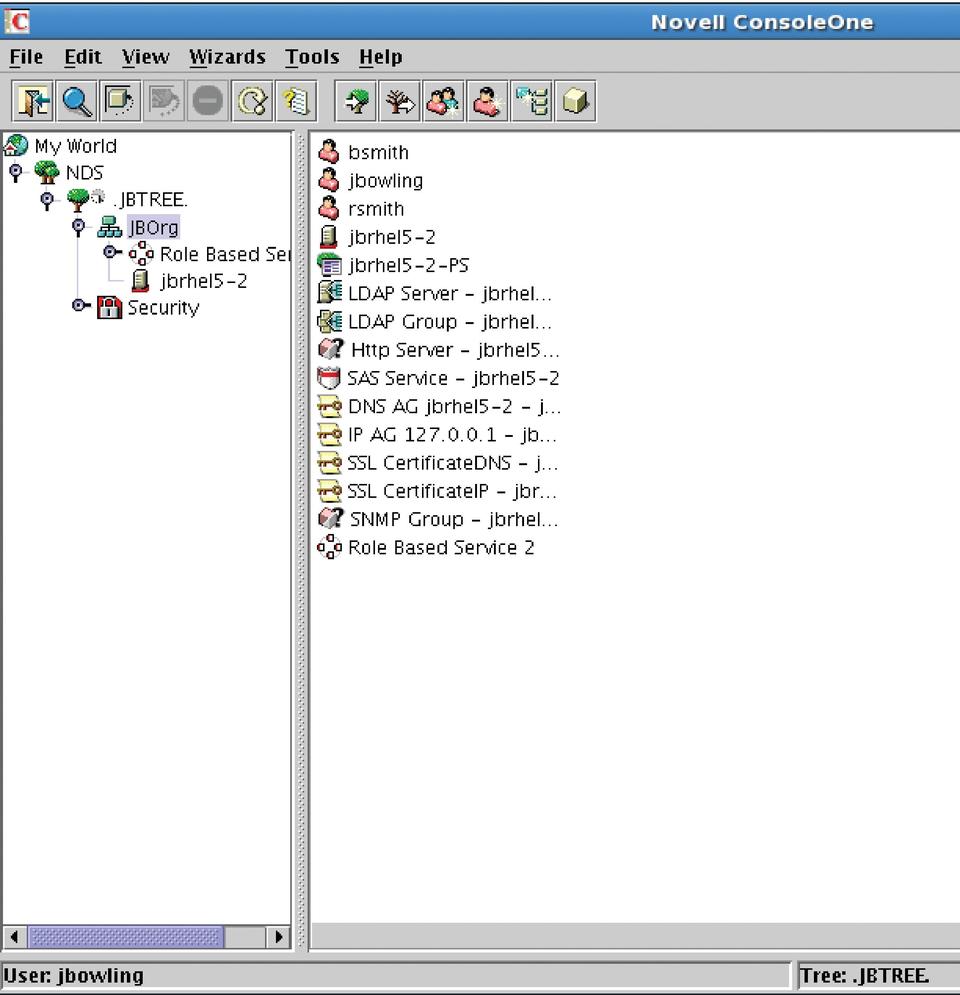Collapse the NDS tree node
Image resolution: width=960 pixels, height=995 pixels.
16,173
